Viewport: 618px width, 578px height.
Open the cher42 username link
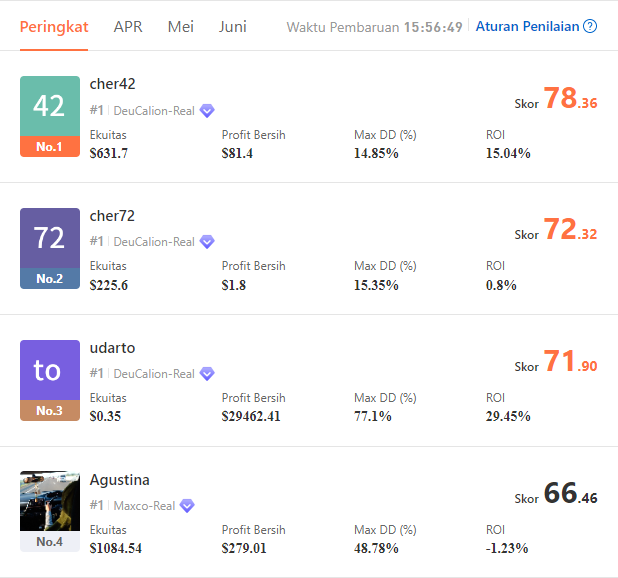click(x=112, y=84)
